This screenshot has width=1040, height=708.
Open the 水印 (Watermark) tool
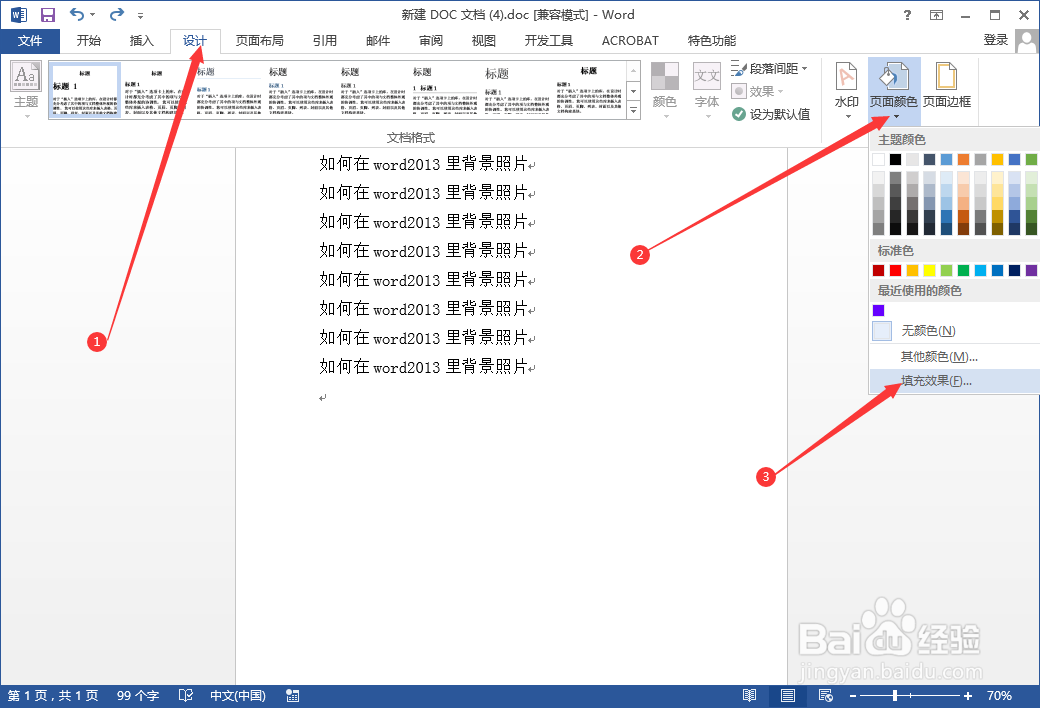point(845,88)
